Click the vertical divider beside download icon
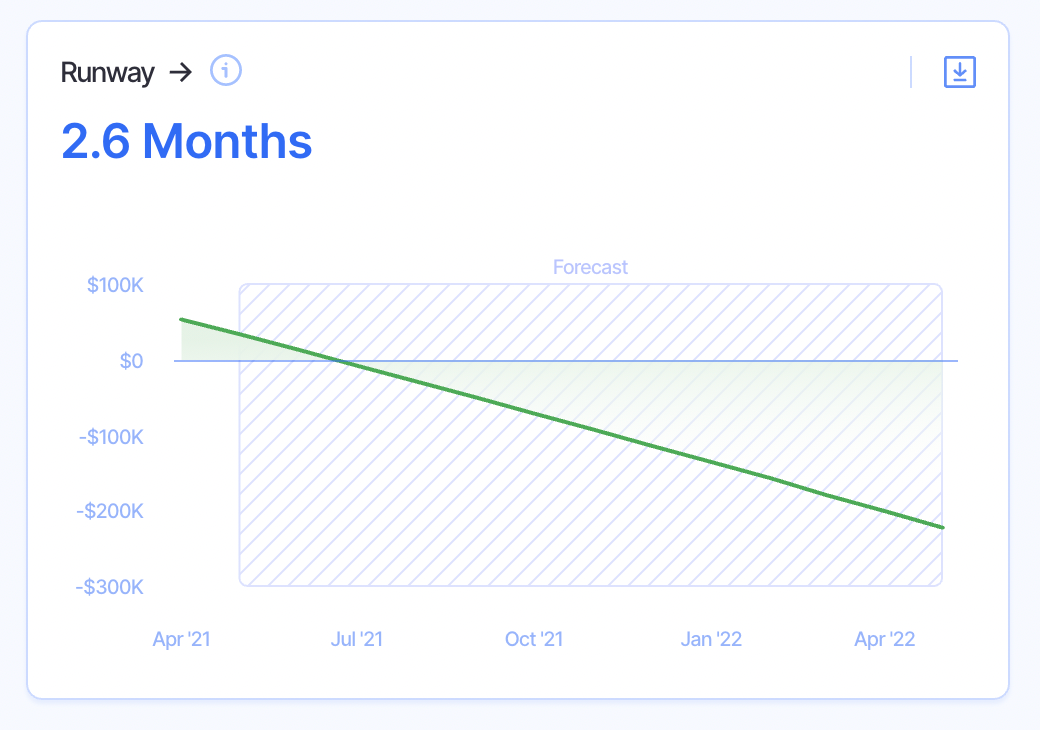Screen dimensions: 1040x730 point(911,72)
